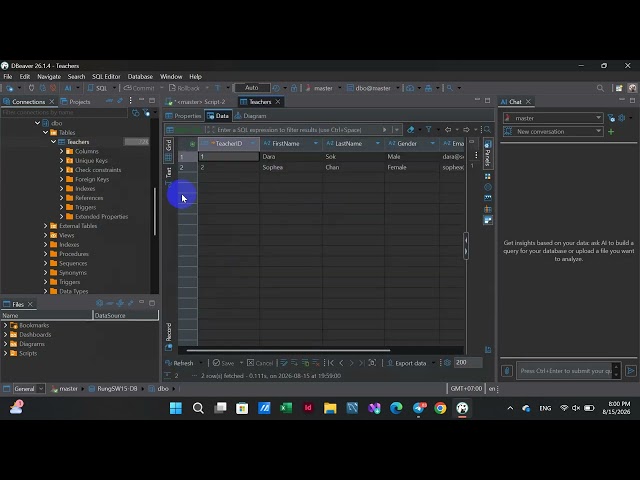Open the Help menu
The width and height of the screenshot is (640, 480).
point(196,77)
